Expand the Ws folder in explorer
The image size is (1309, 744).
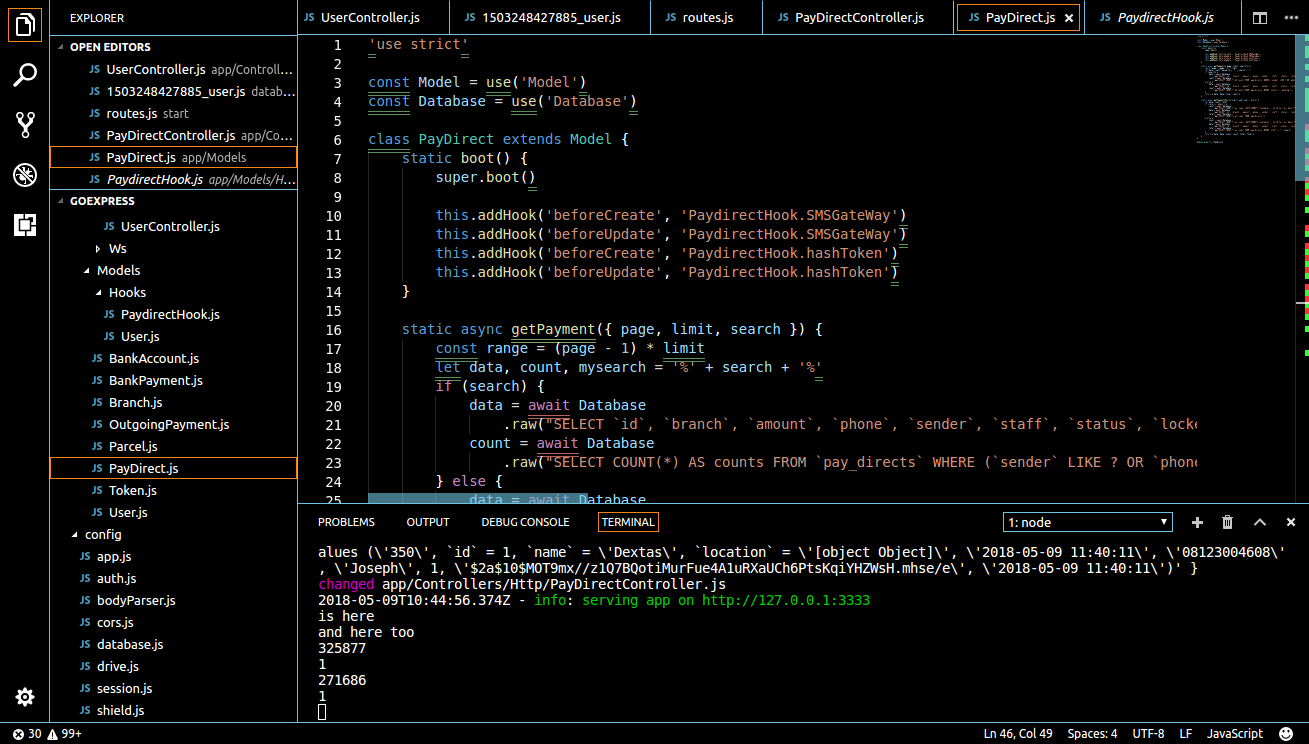point(117,248)
